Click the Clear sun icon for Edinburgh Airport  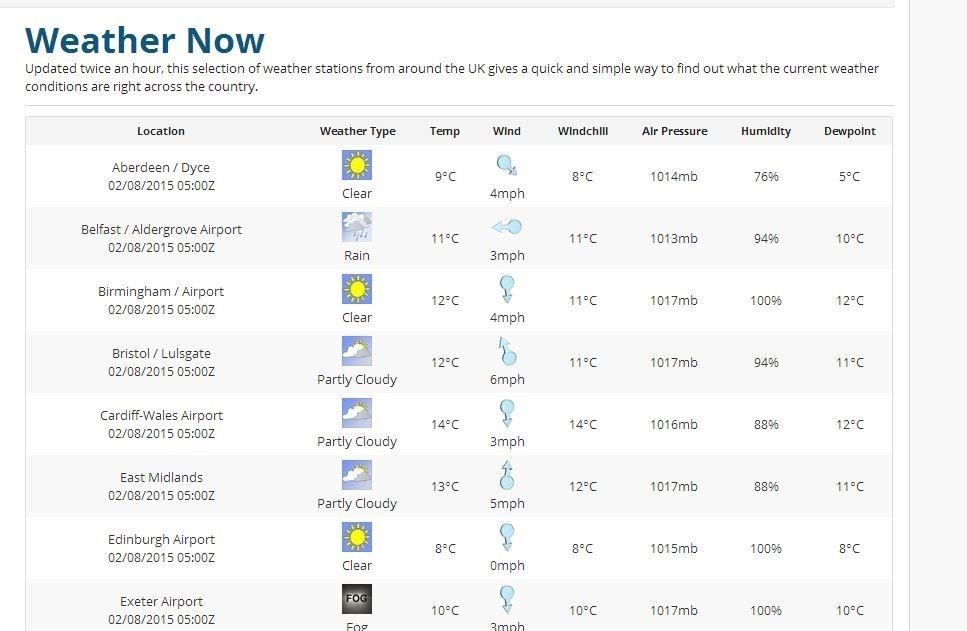click(356, 537)
